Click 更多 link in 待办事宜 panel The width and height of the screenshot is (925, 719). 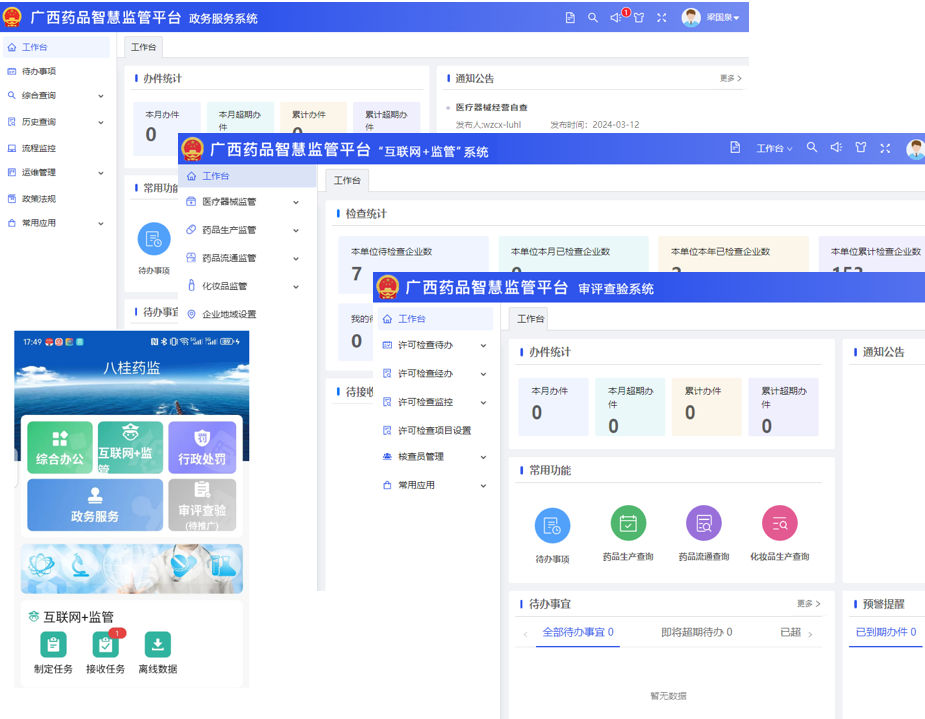pos(808,604)
